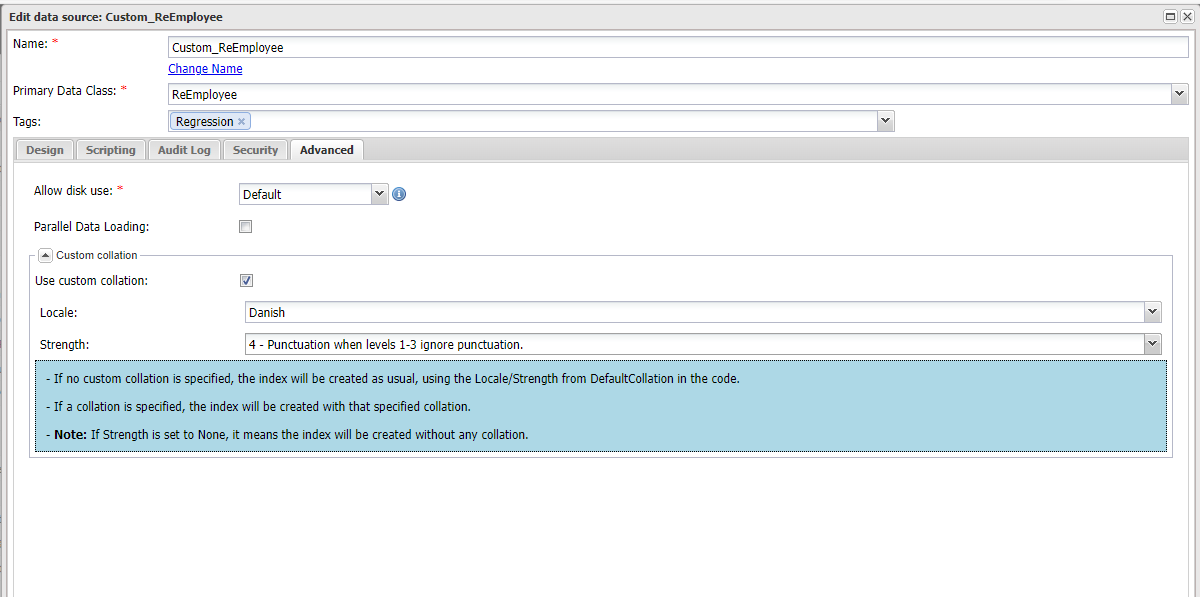The image size is (1200, 597).
Task: Click the Name input field
Action: click(678, 47)
